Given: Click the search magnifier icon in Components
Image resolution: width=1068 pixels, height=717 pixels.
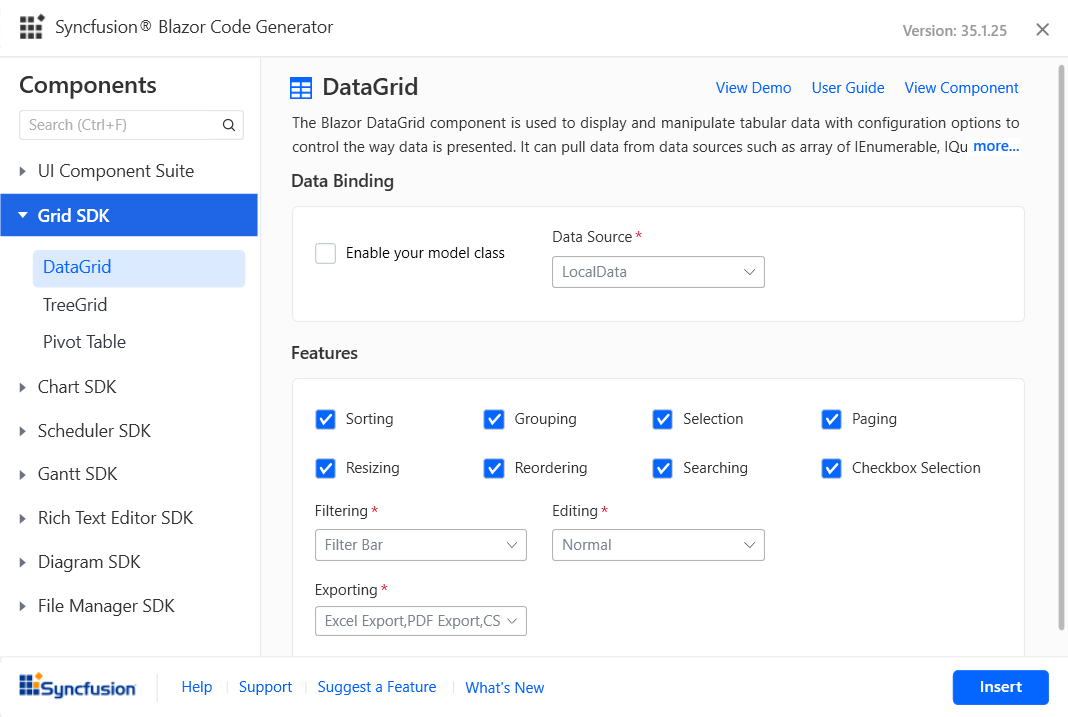Looking at the screenshot, I should [x=229, y=125].
